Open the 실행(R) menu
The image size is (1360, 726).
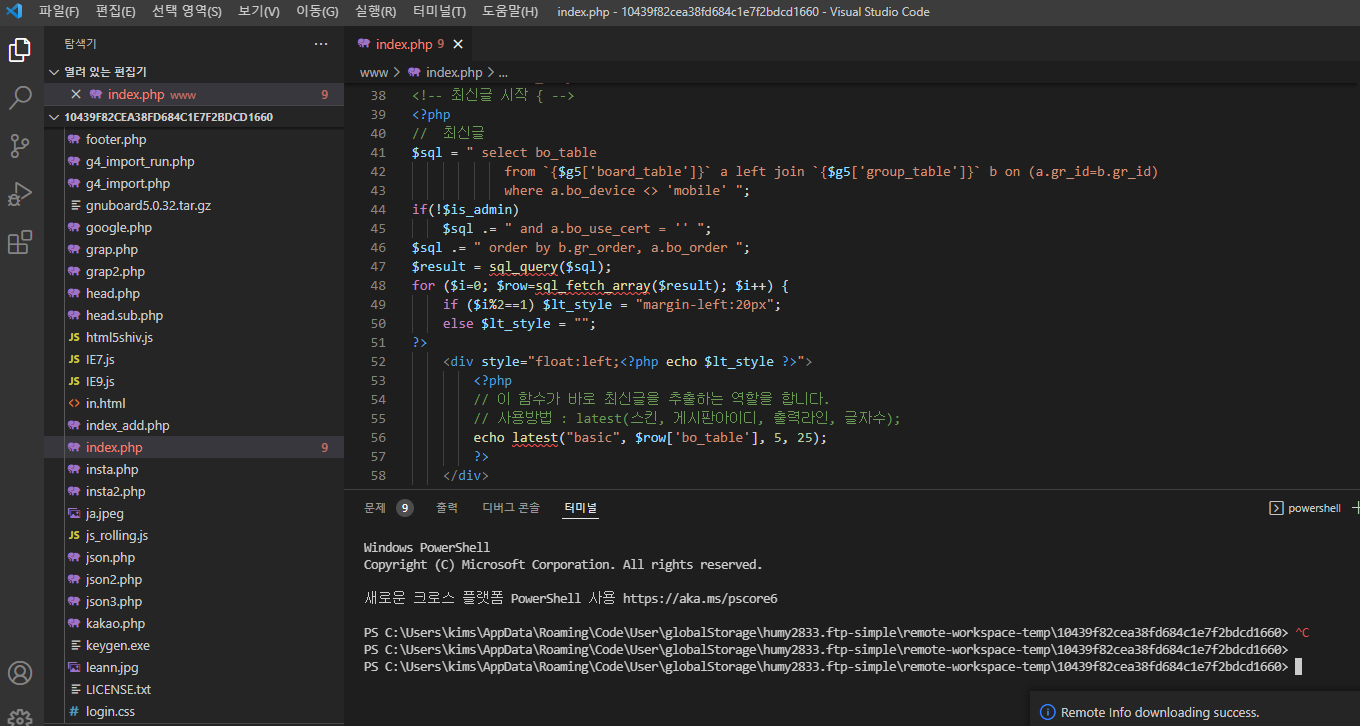375,12
